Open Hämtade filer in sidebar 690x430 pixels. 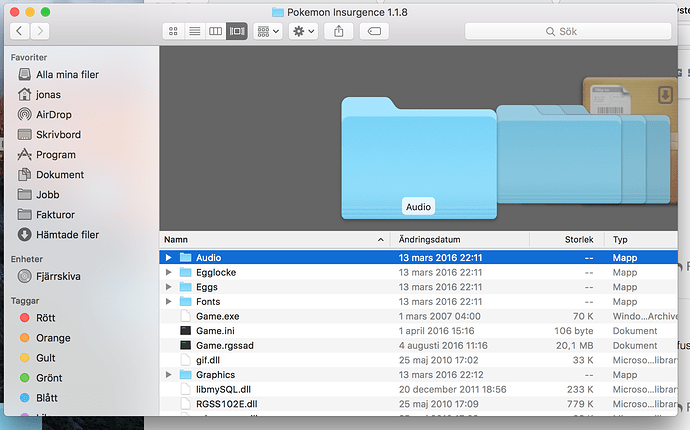pos(59,235)
